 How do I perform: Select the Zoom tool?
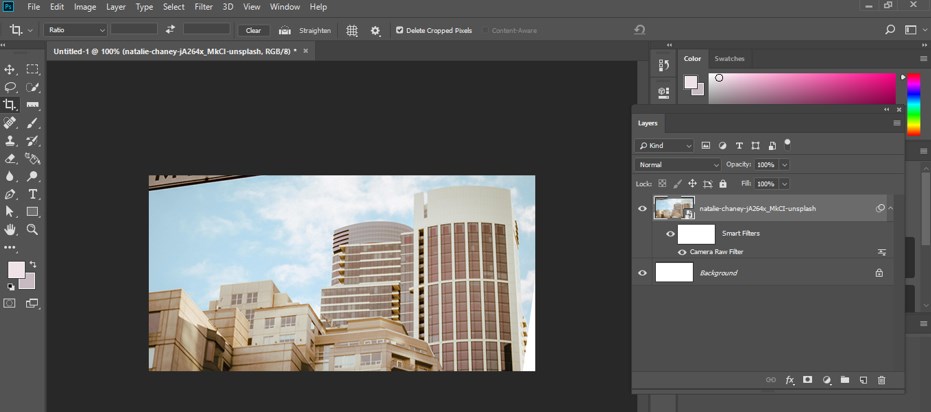pyautogui.click(x=33, y=230)
